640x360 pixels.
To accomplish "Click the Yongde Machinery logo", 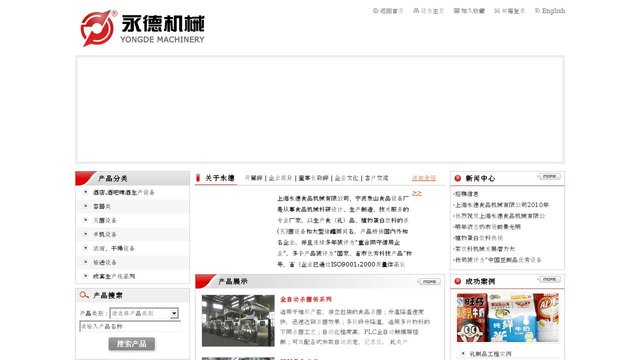I will (142, 28).
